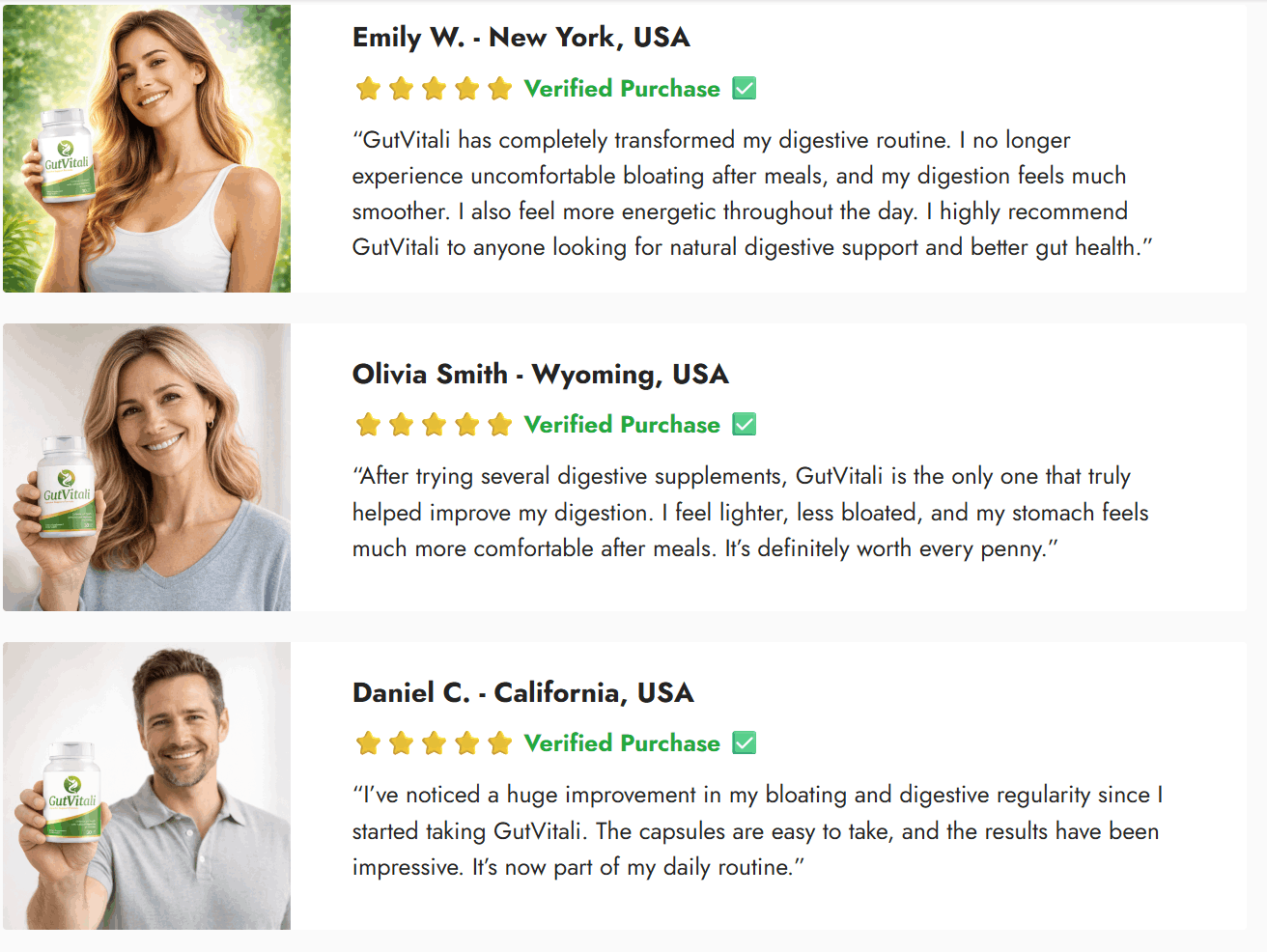Click first star in Olivia Smith's rating
This screenshot has width=1267, height=952.
368,425
